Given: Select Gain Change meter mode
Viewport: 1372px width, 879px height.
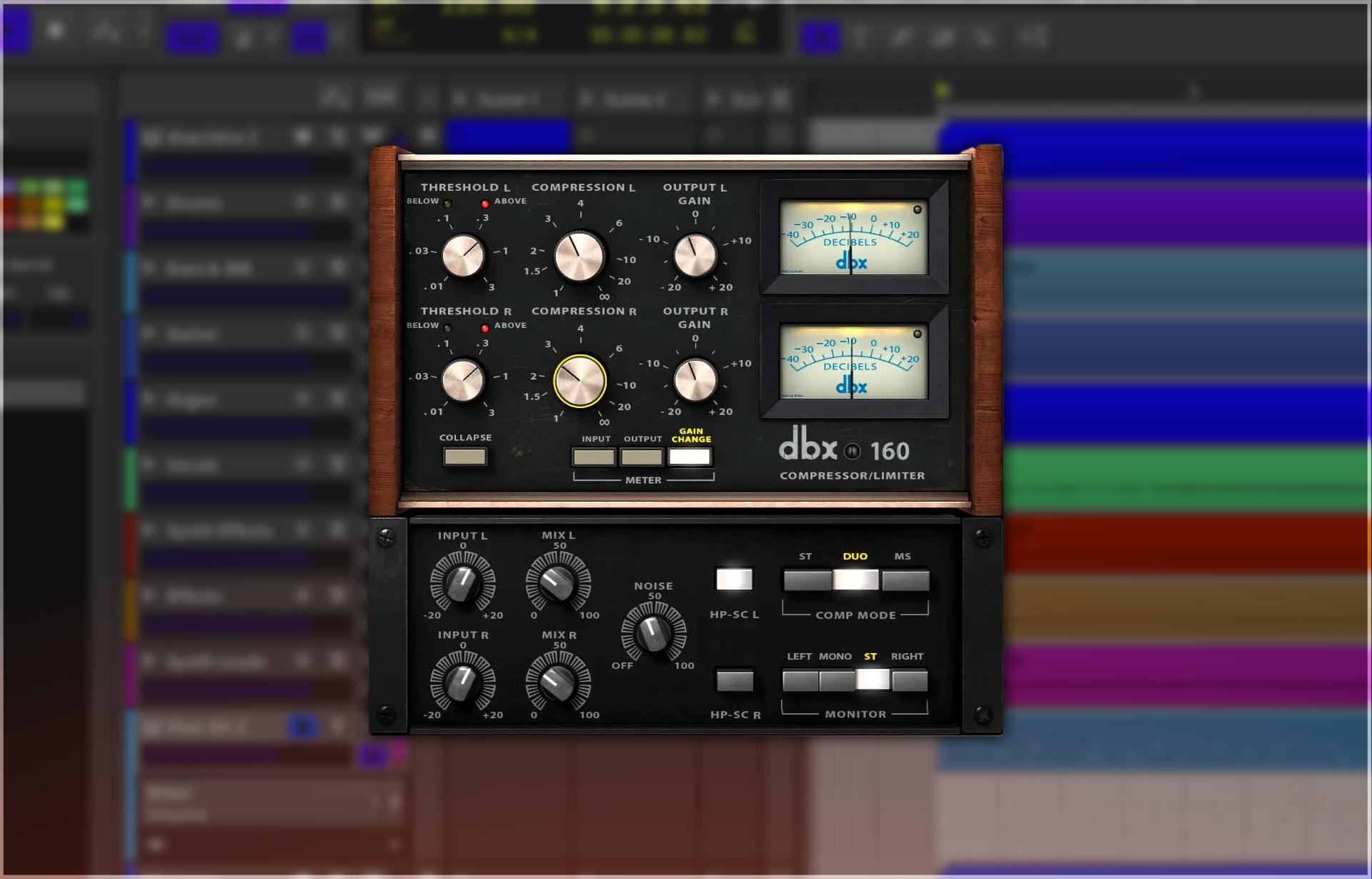Looking at the screenshot, I should click(690, 457).
